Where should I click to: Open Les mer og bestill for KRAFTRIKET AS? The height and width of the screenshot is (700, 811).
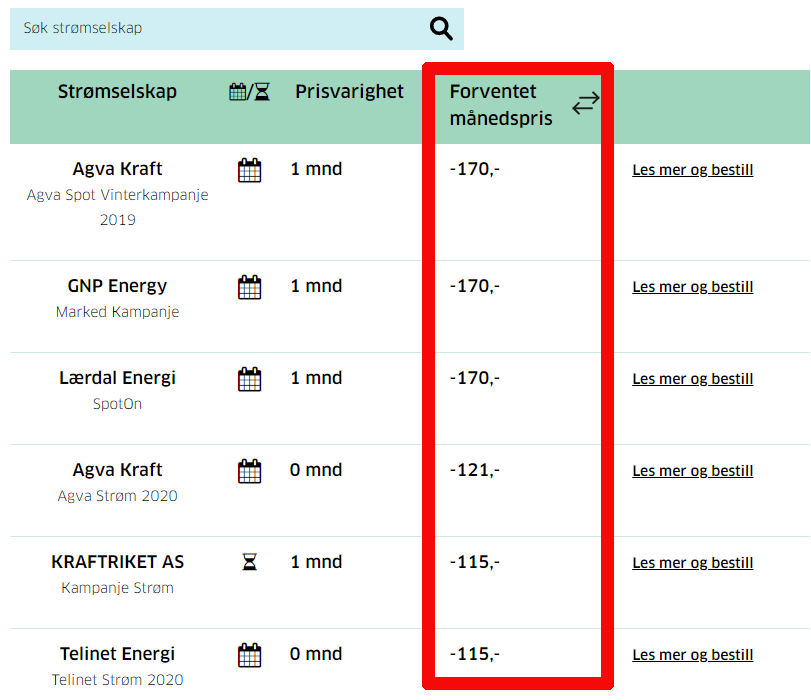pyautogui.click(x=693, y=563)
